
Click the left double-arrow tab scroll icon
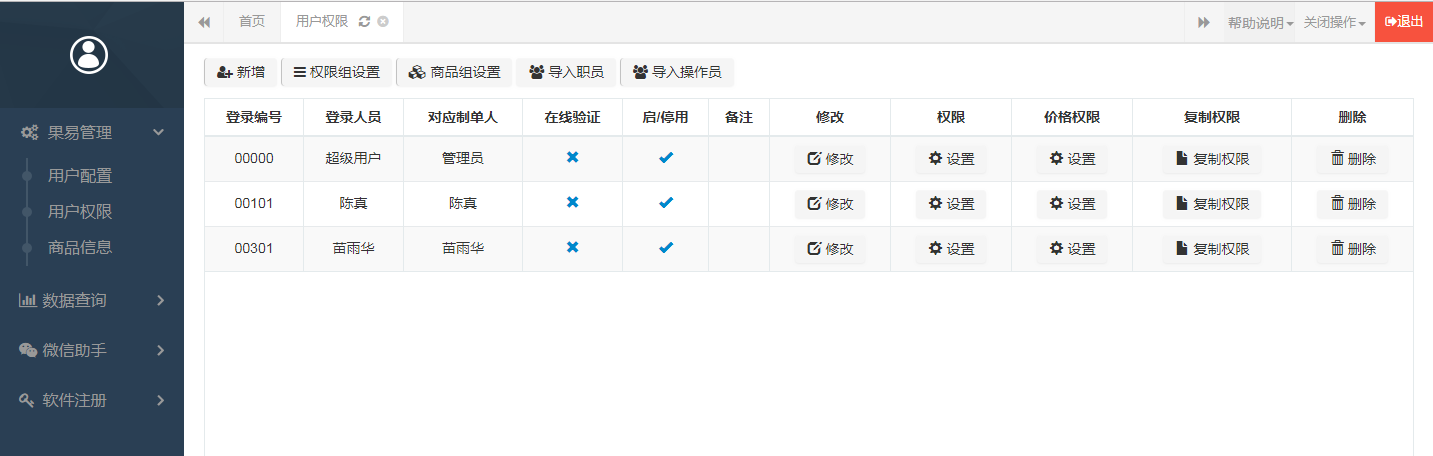tap(204, 22)
